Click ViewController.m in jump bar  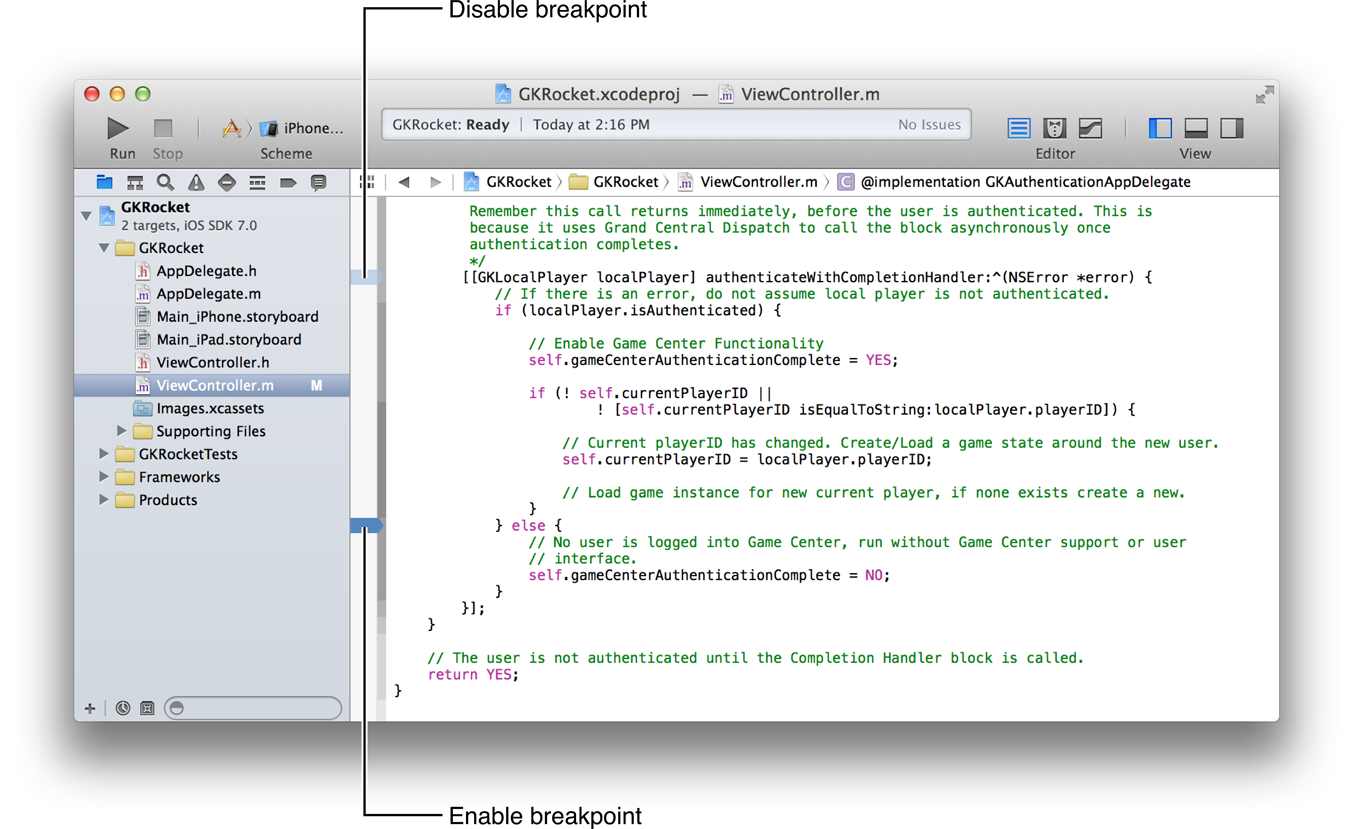tap(748, 182)
